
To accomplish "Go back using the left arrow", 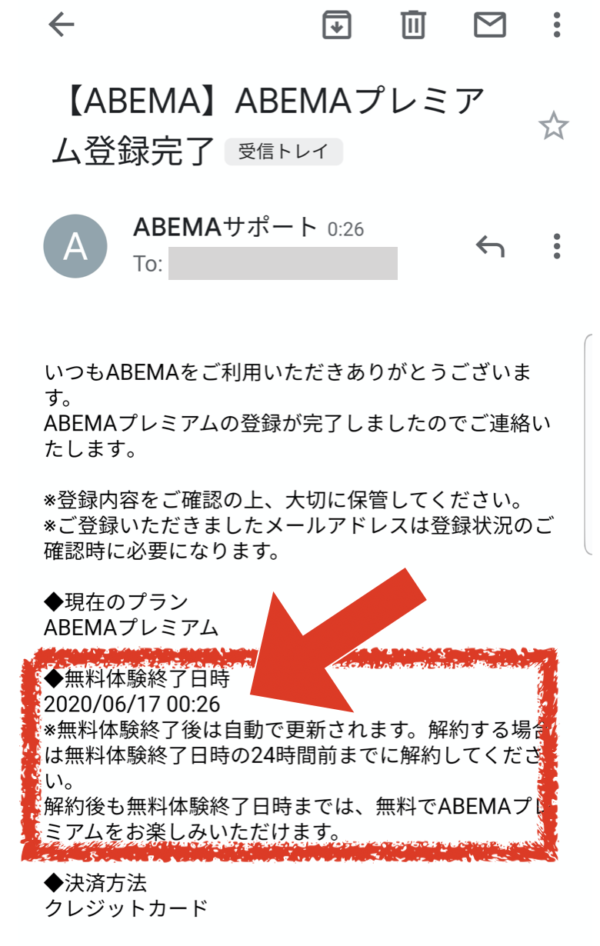I will (61, 25).
